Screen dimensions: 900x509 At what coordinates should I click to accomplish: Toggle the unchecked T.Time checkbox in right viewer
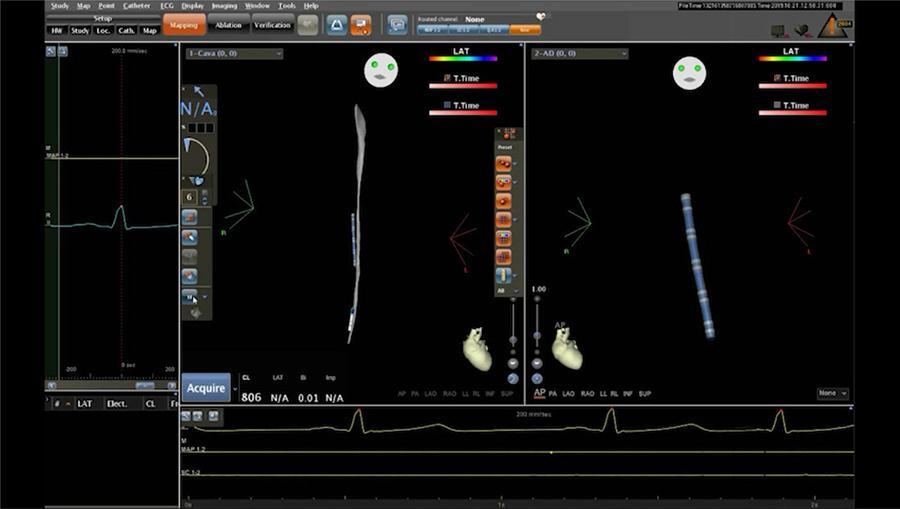777,105
